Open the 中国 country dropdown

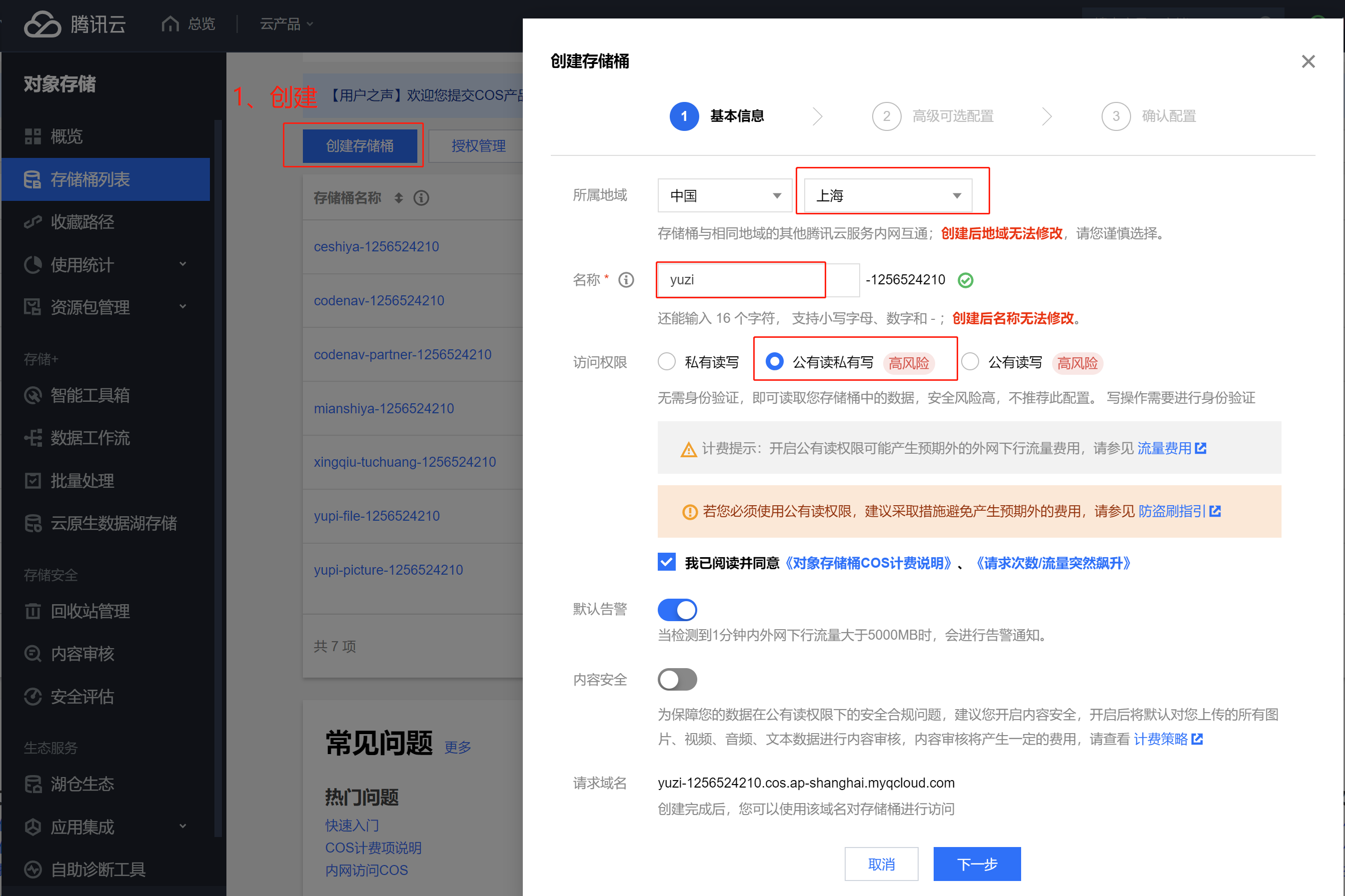point(725,195)
